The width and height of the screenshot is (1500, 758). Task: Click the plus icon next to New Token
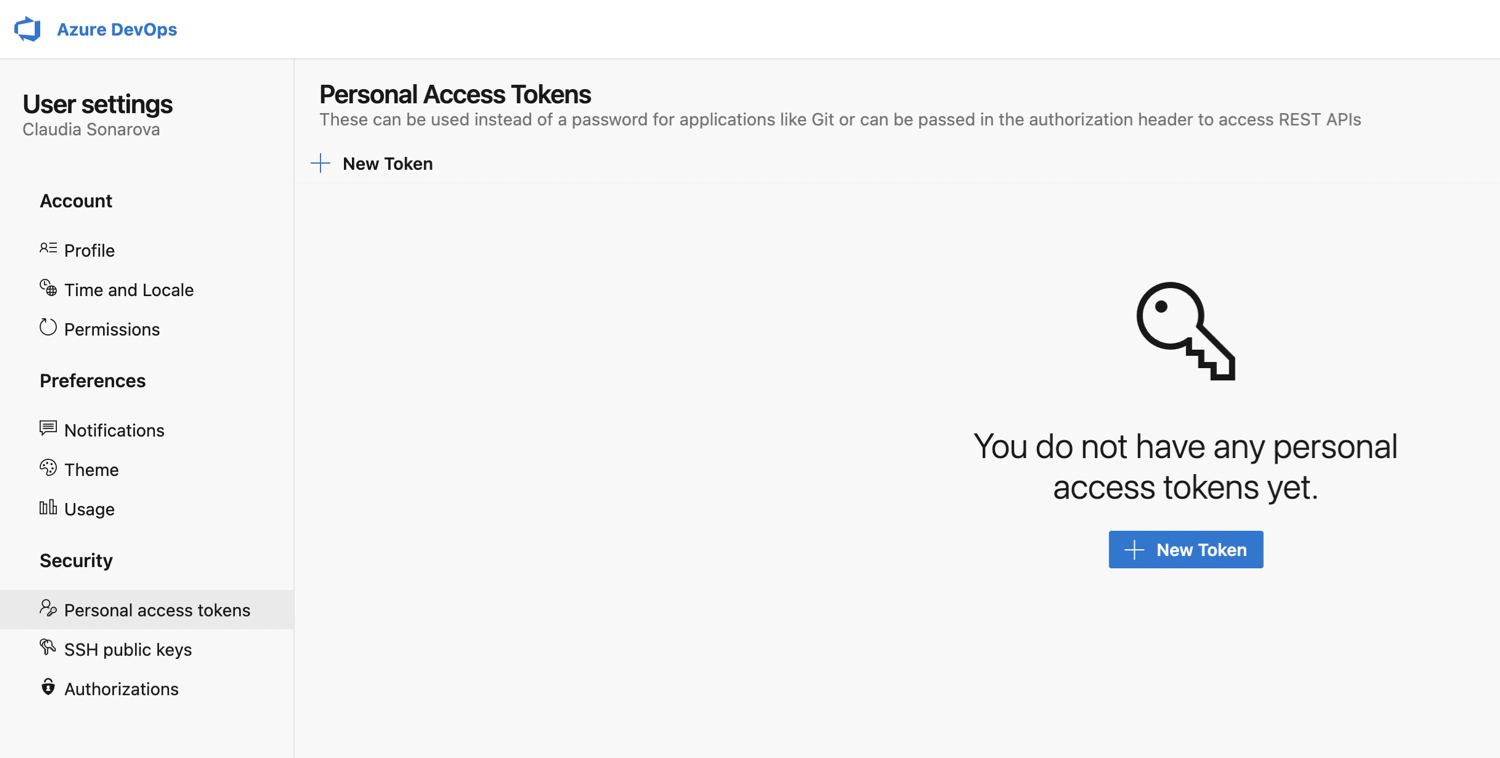320,162
